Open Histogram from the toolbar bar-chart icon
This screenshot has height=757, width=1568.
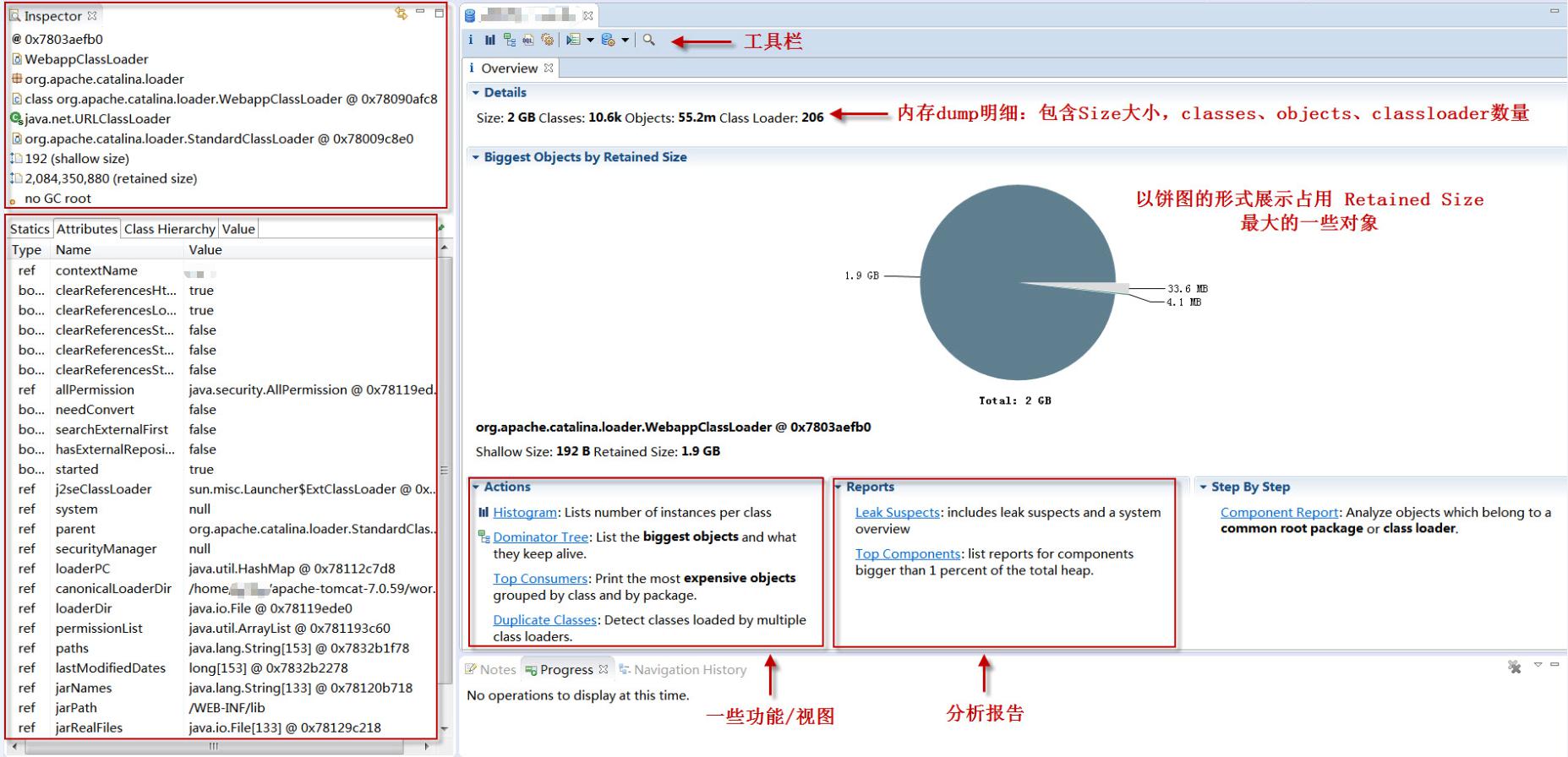coord(490,40)
